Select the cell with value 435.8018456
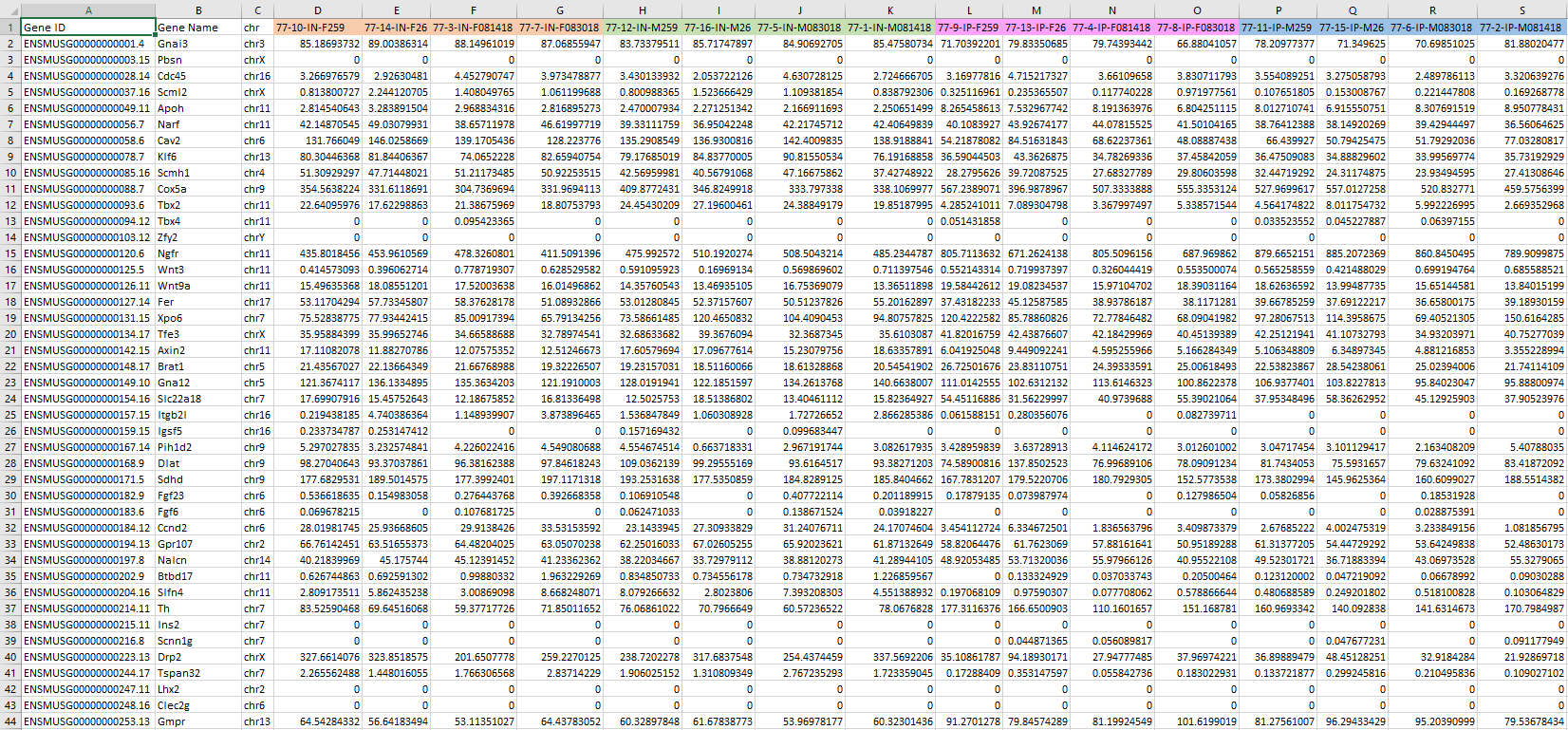This screenshot has height=730, width=1568. click(318, 253)
